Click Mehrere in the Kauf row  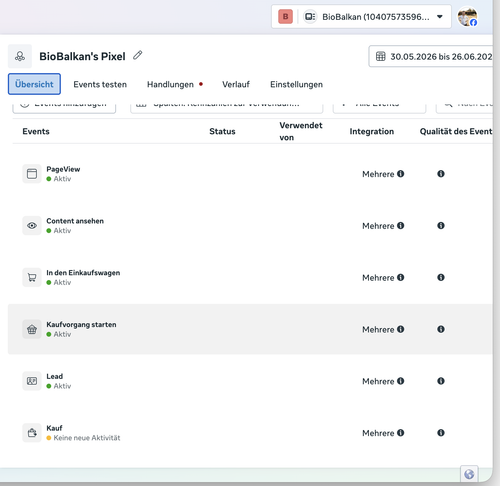378,433
